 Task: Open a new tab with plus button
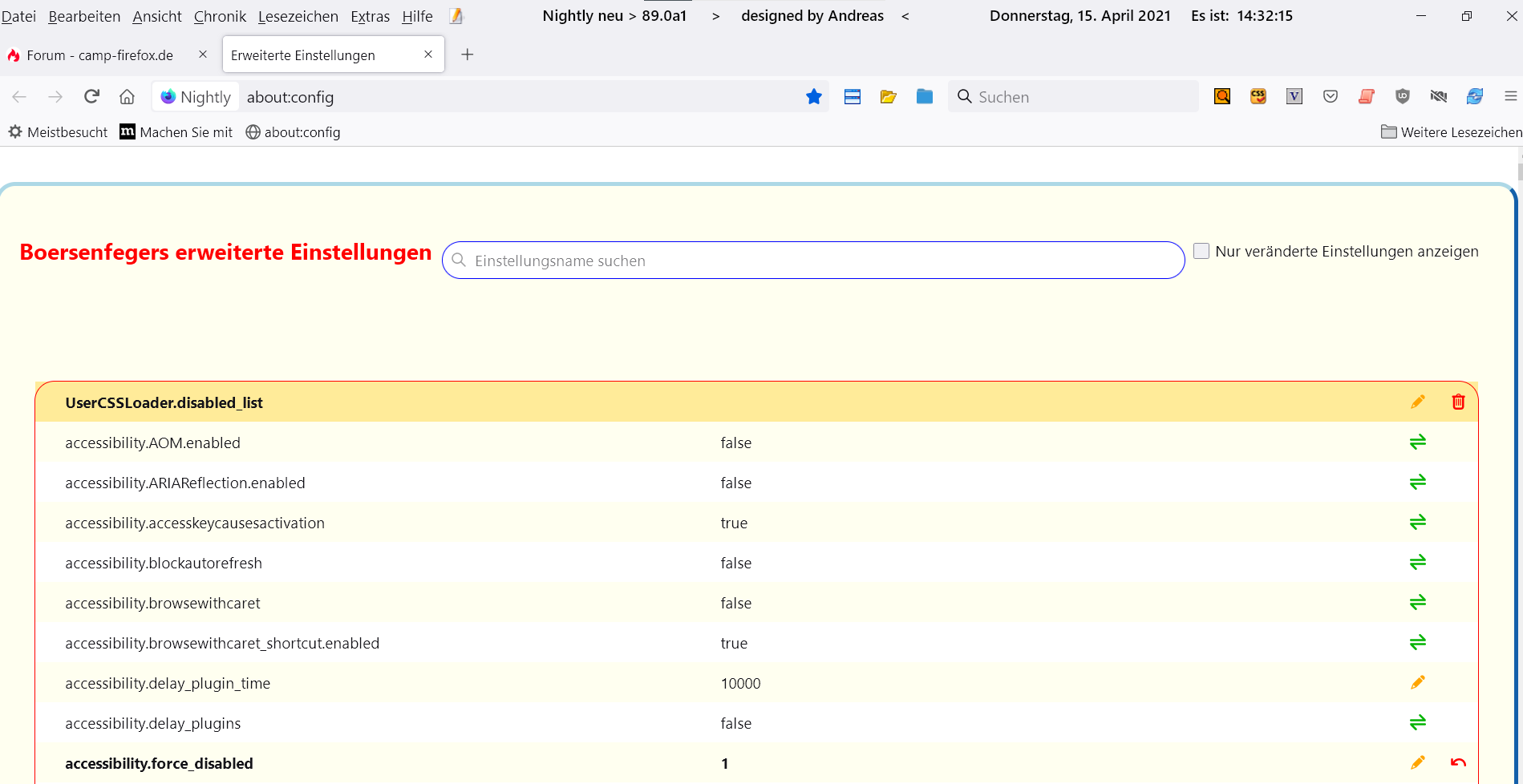[x=468, y=55]
